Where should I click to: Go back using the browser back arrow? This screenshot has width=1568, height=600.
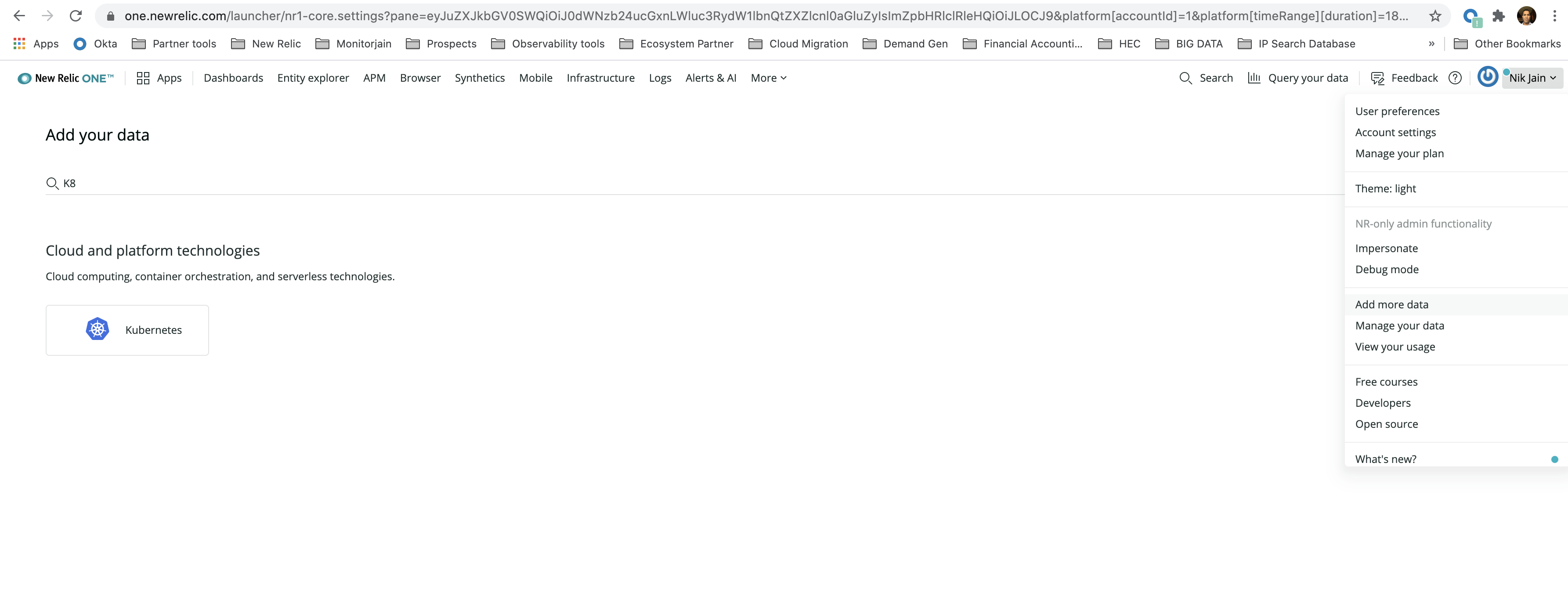coord(19,16)
